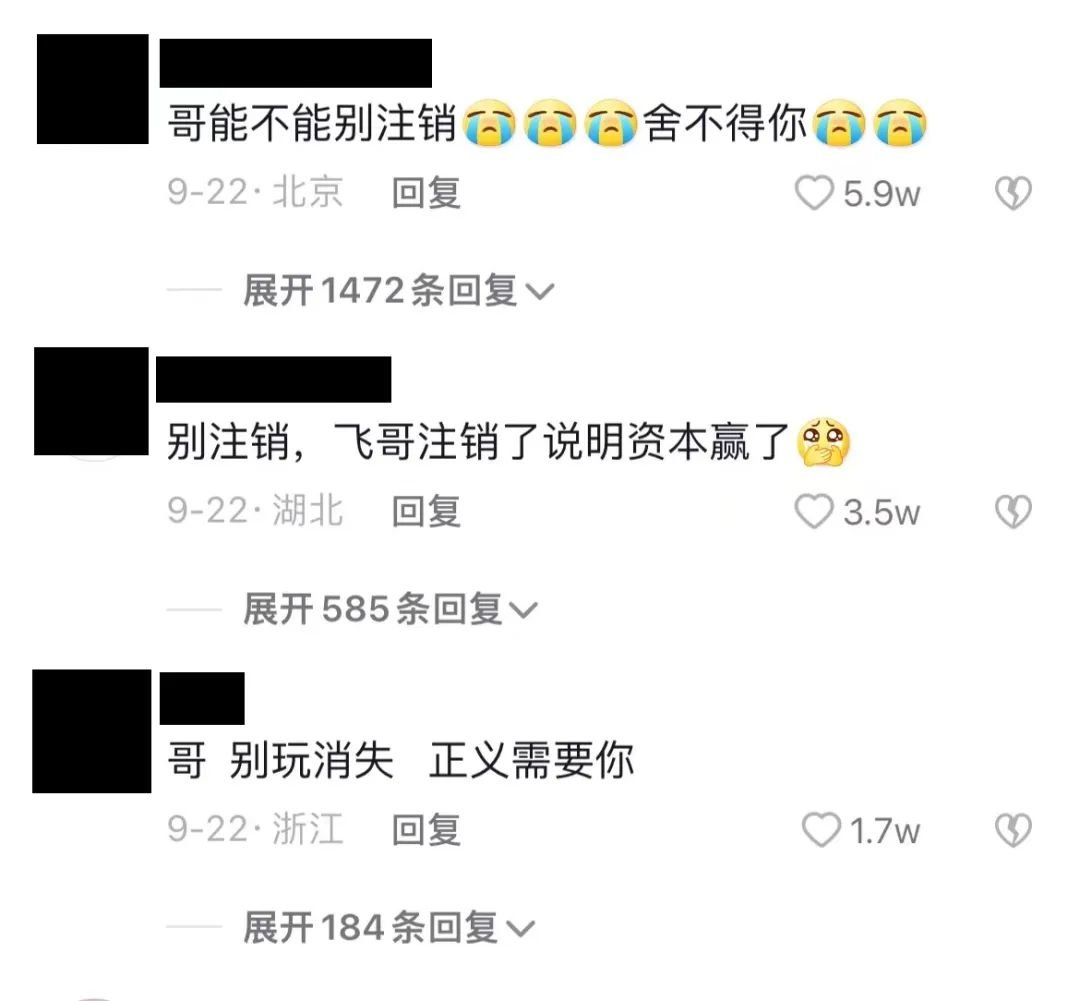Open the third commenter's username
1080x1001 pixels.
(202, 699)
